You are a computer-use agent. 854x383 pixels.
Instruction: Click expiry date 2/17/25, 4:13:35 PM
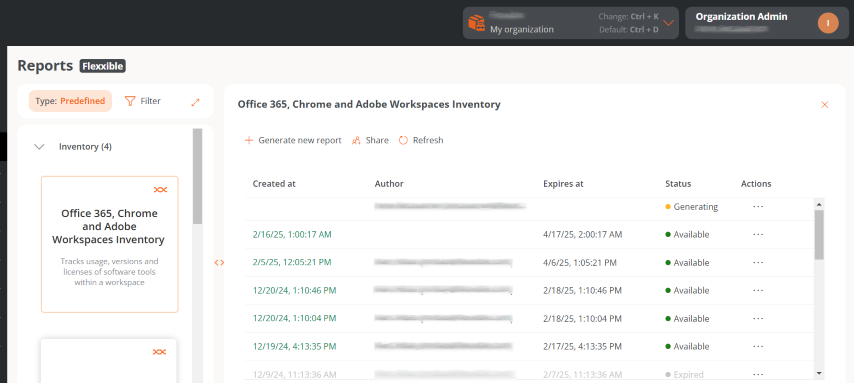582,346
